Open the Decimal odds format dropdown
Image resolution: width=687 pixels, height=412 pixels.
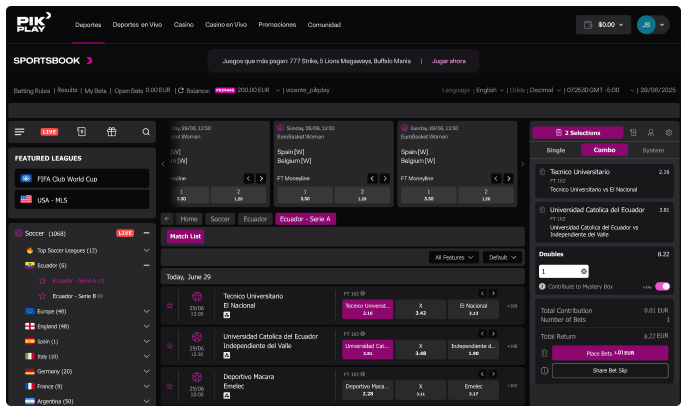tap(545, 90)
